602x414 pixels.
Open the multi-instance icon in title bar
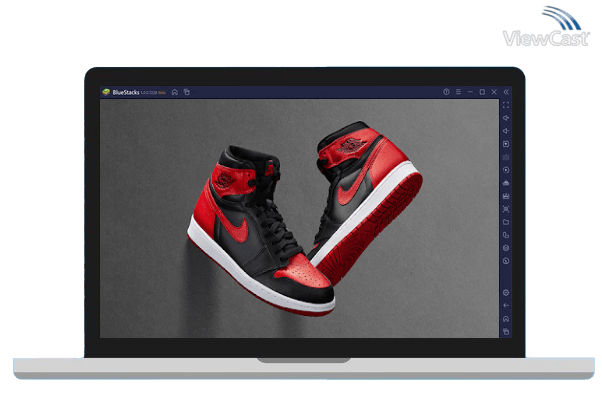(x=186, y=92)
